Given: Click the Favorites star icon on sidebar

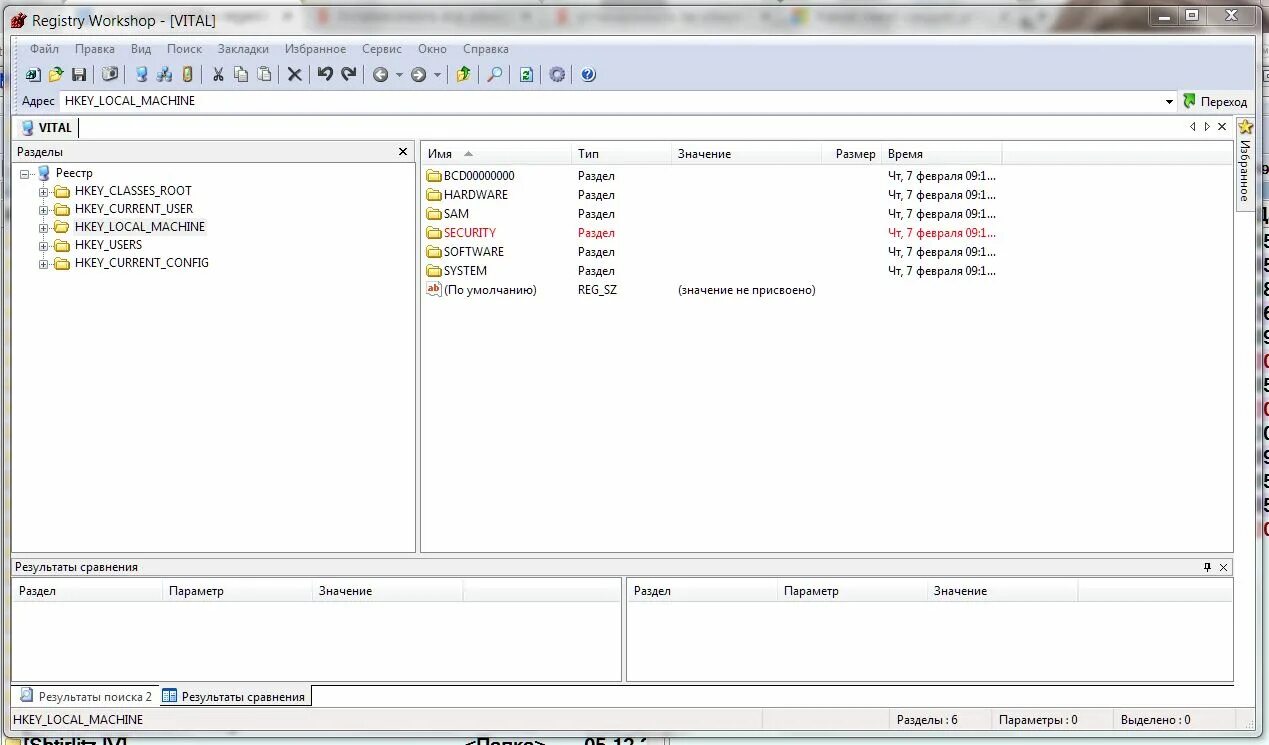Looking at the screenshot, I should (1245, 127).
